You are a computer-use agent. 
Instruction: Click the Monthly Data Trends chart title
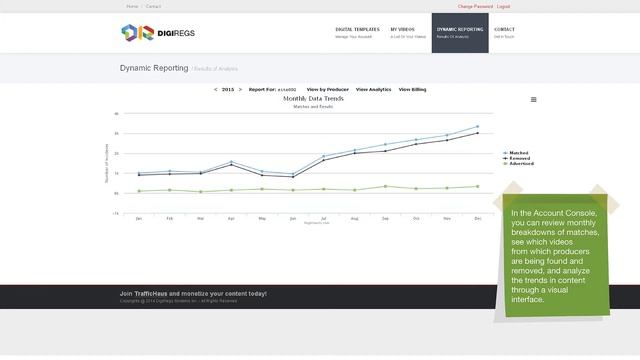(313, 98)
